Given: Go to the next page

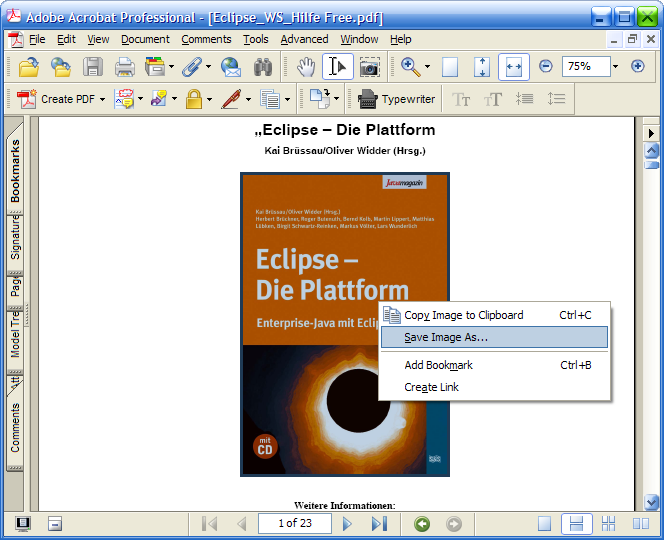Looking at the screenshot, I should (x=347, y=524).
